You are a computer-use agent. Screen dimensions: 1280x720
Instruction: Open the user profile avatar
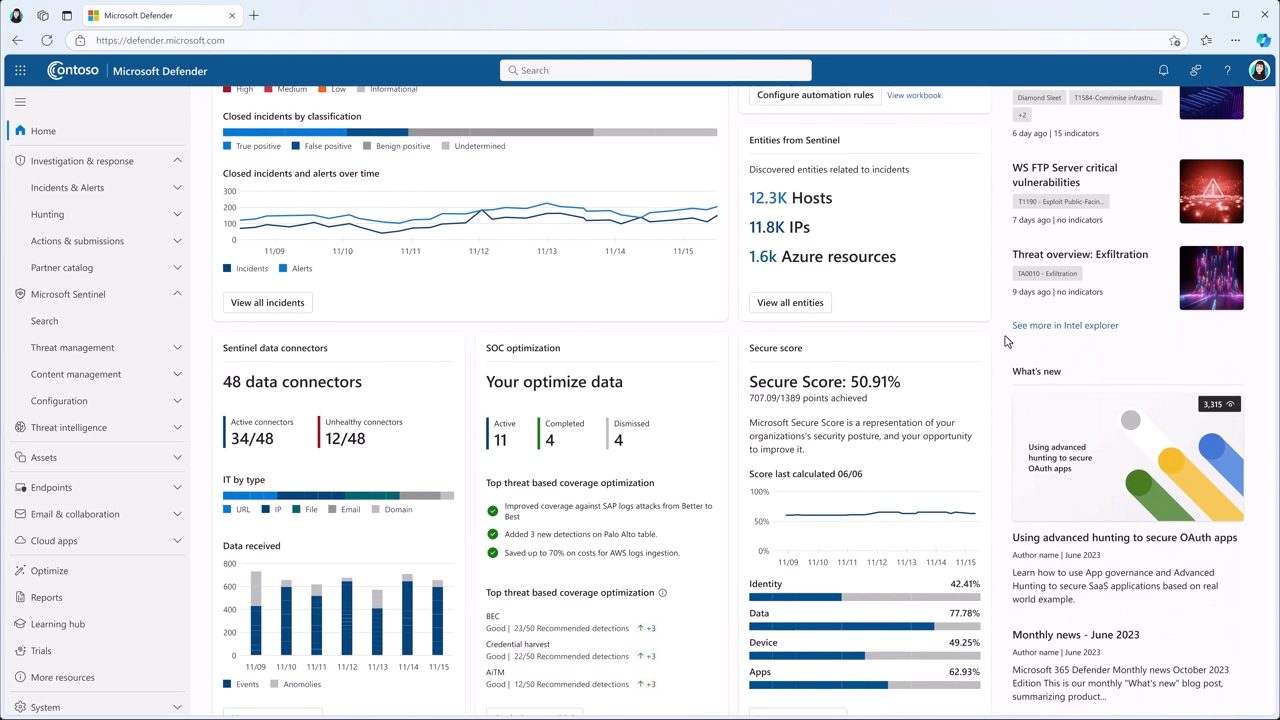(1259, 71)
